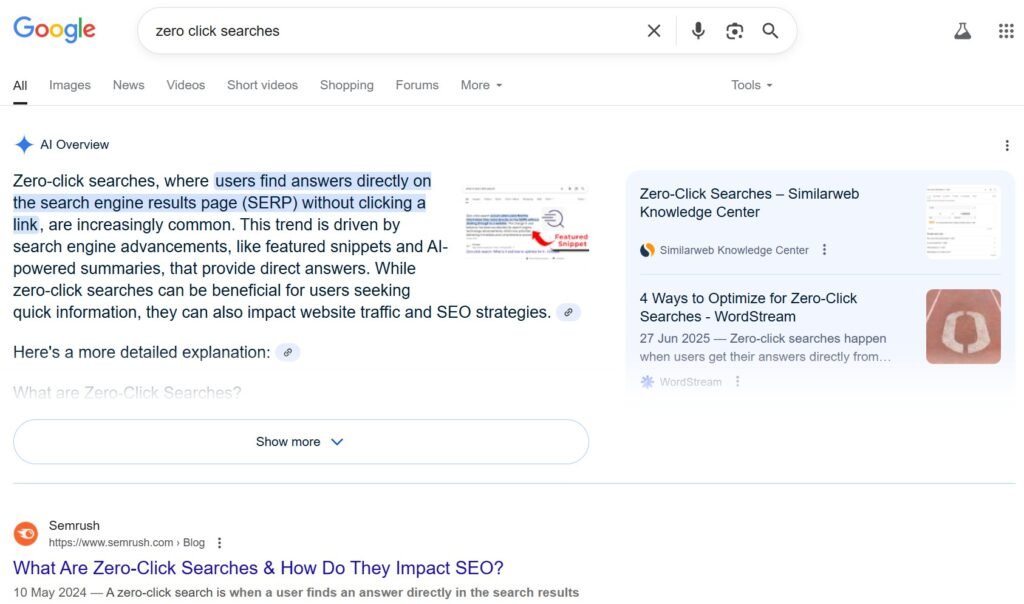This screenshot has width=1024, height=604.
Task: Clear the search box with the X icon
Action: coord(654,31)
